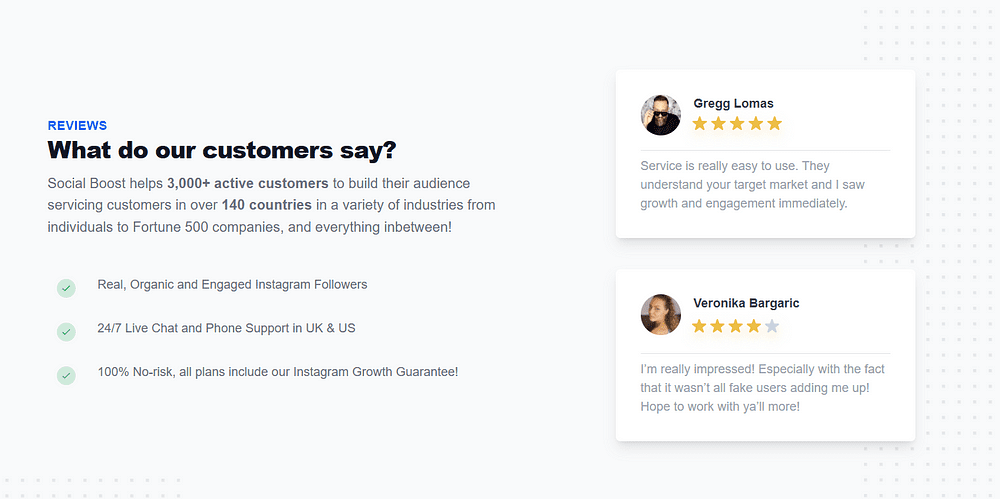Screen dimensions: 1000x499
Task: Click the second star in Gregg Lomas' rating
Action: (718, 123)
